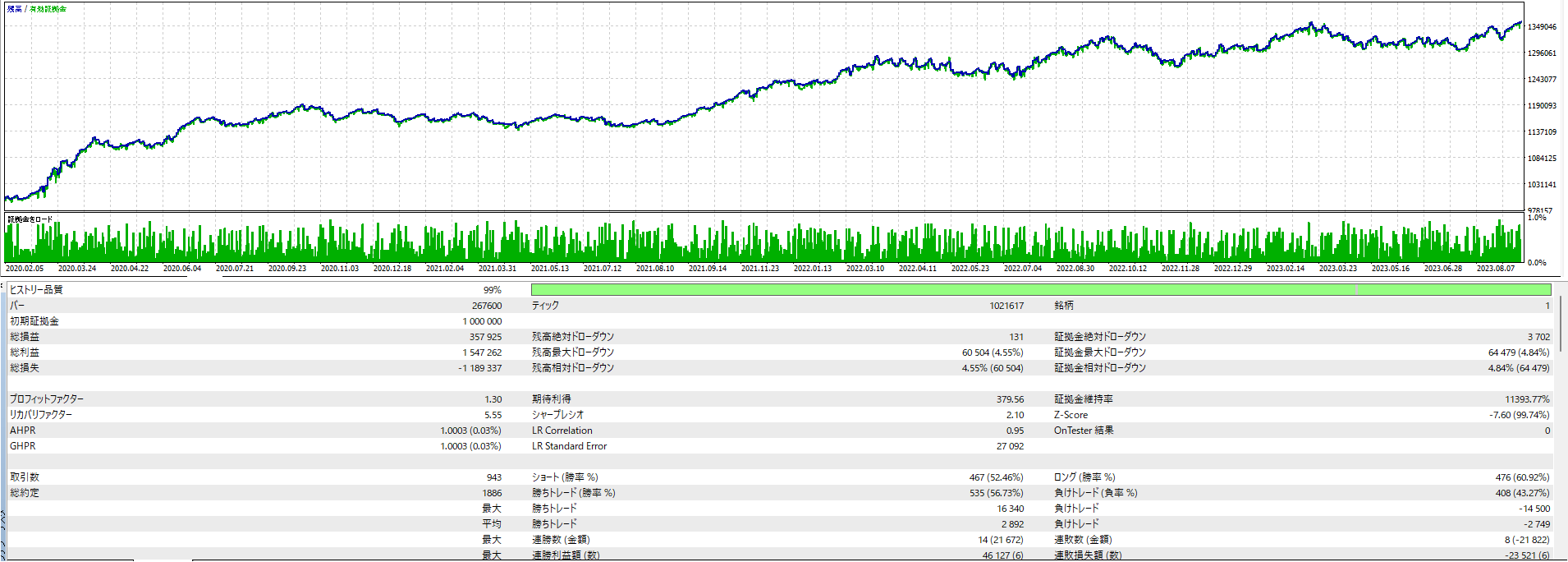This screenshot has width=1568, height=562.
Task: Click the 1886 total deals value
Action: 492,493
